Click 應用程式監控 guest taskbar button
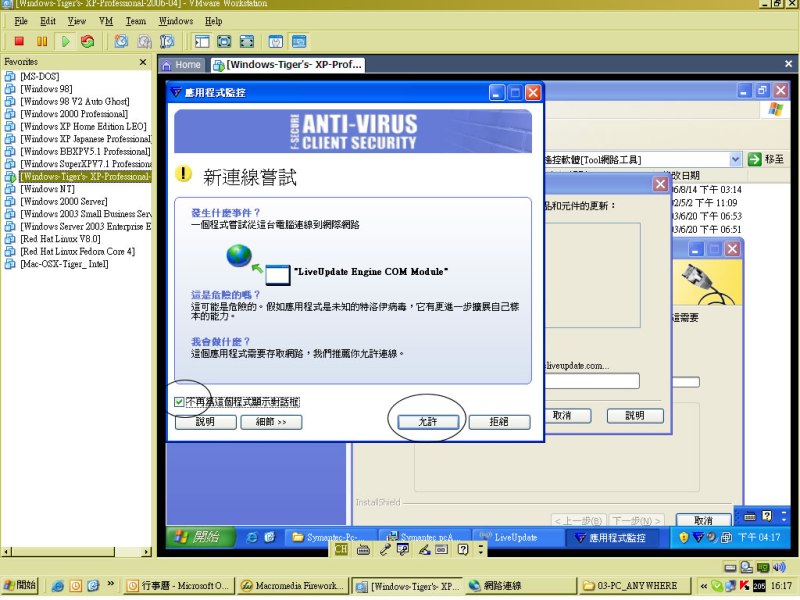Screen dimensions: 800x600 coord(611,537)
